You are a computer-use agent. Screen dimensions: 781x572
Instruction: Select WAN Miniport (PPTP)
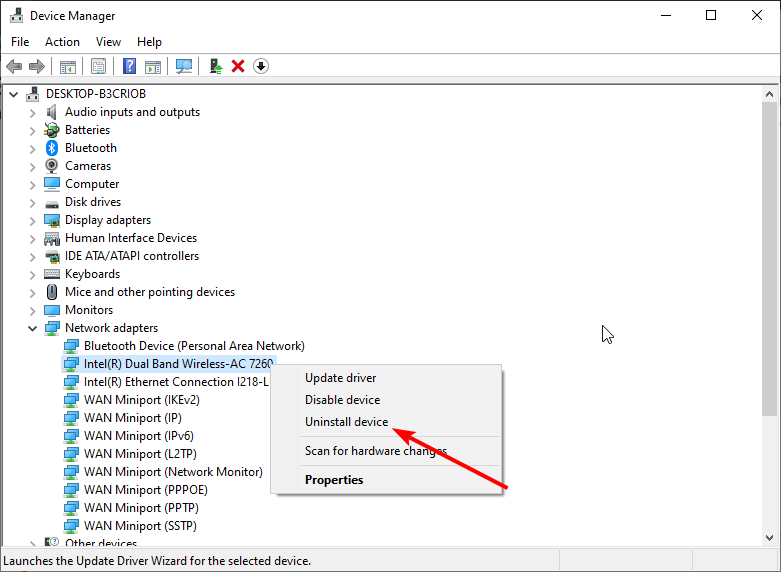point(141,507)
